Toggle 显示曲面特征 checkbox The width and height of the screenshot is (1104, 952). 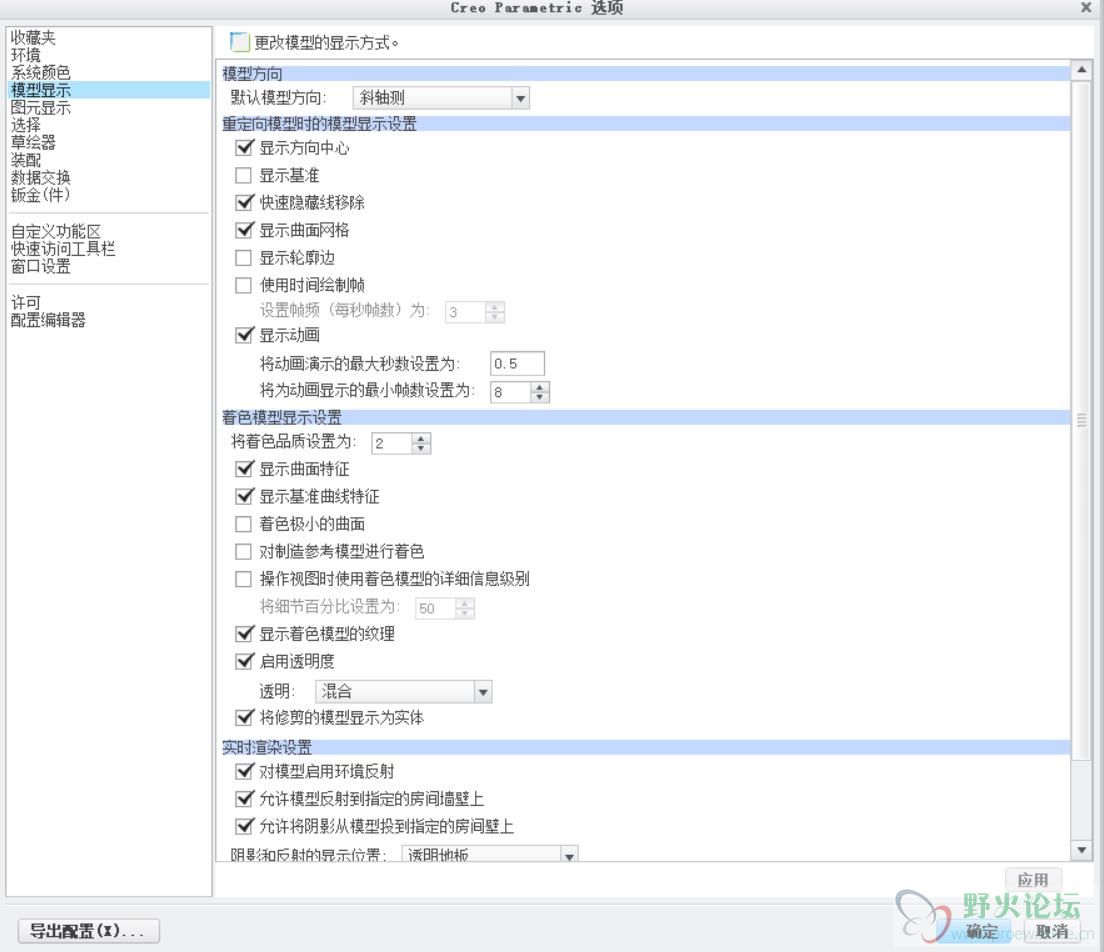pyautogui.click(x=244, y=469)
